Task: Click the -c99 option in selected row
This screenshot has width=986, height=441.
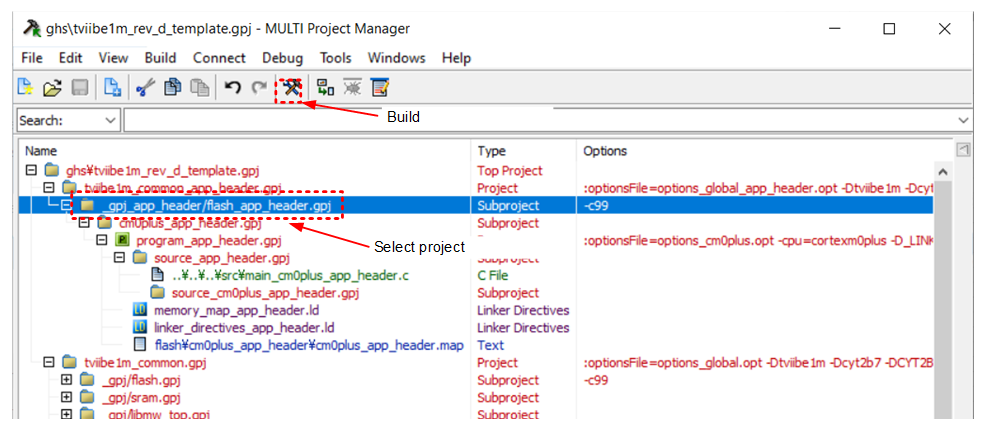Action: tap(596, 205)
